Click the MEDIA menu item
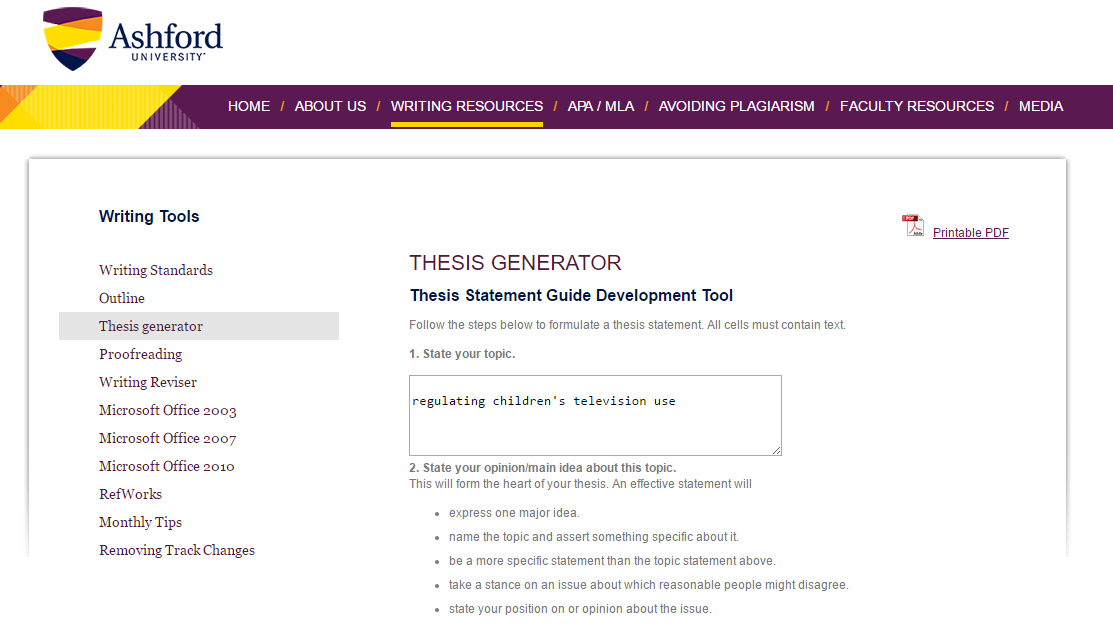Screen dimensions: 1113x625 [x=1040, y=106]
